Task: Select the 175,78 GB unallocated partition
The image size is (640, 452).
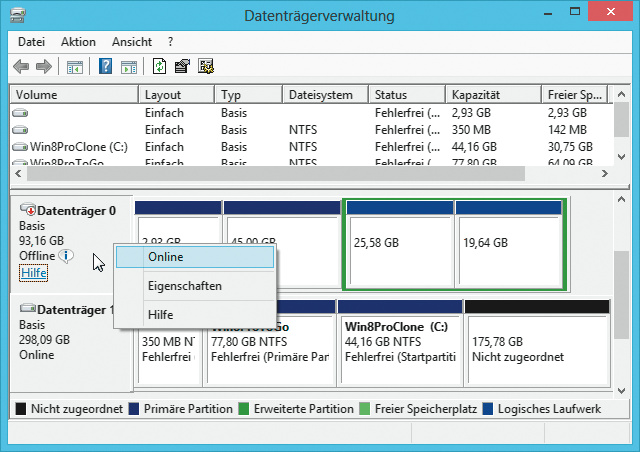Action: [536, 347]
